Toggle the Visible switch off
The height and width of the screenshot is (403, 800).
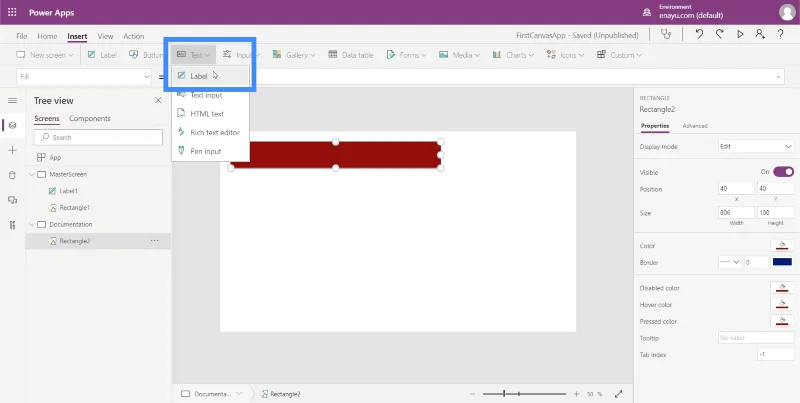[783, 172]
